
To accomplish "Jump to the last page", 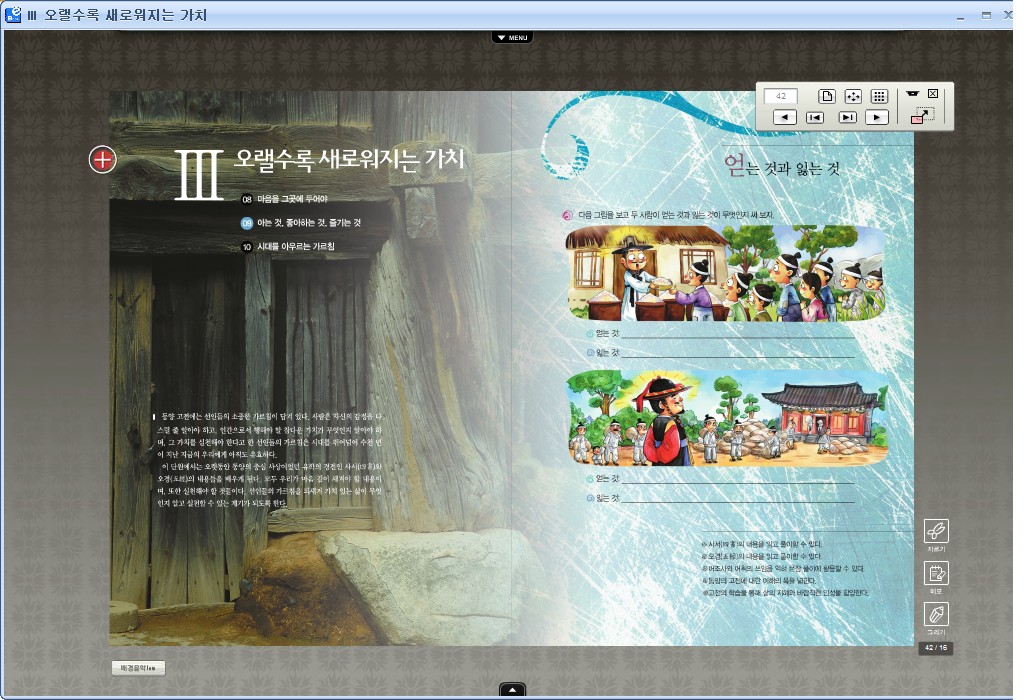I will click(847, 117).
